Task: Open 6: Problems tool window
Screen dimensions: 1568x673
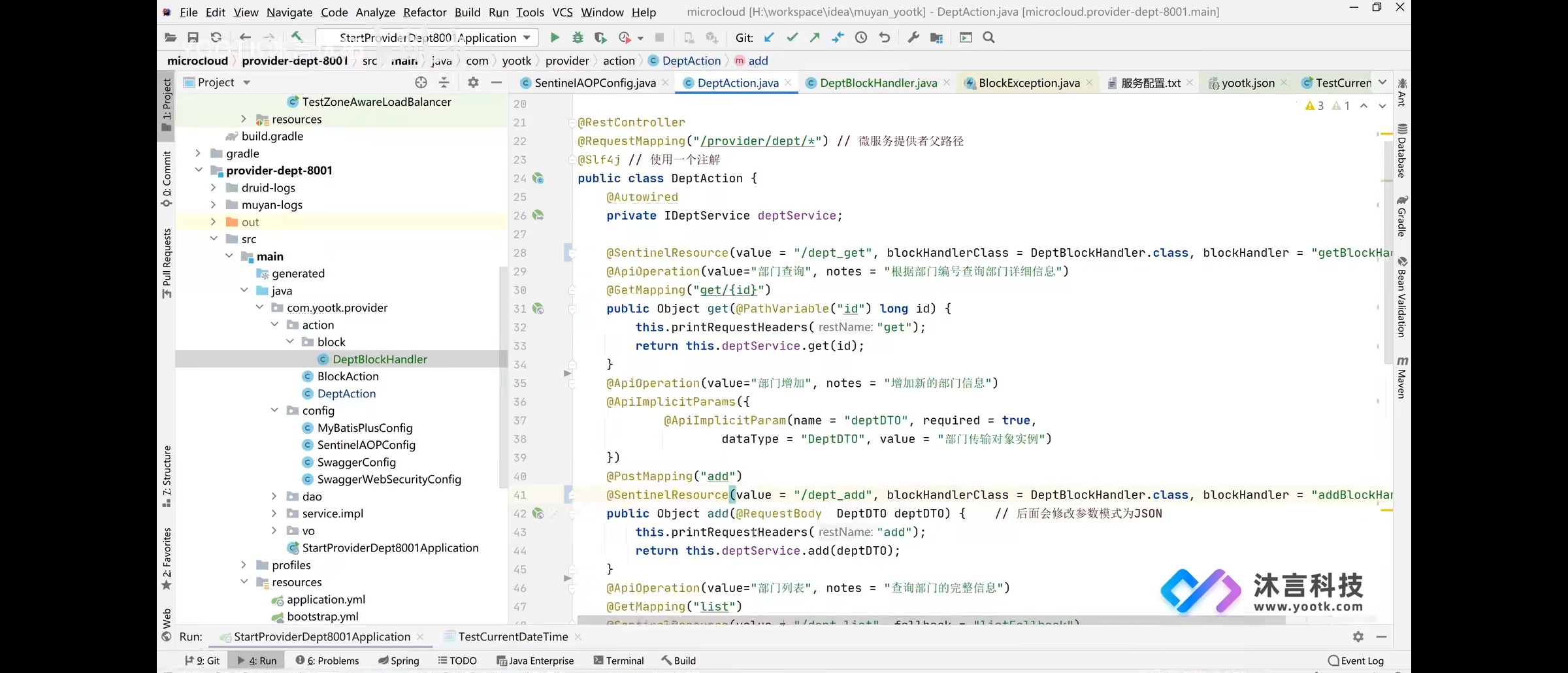Action: point(327,661)
